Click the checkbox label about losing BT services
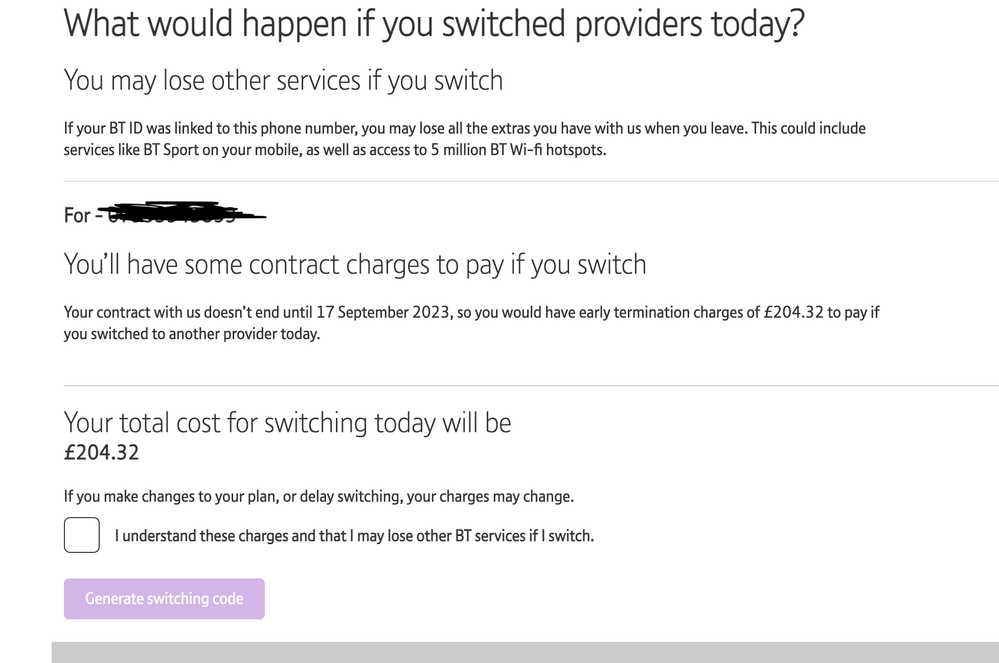Screen dimensions: 999x663 pos(354,536)
